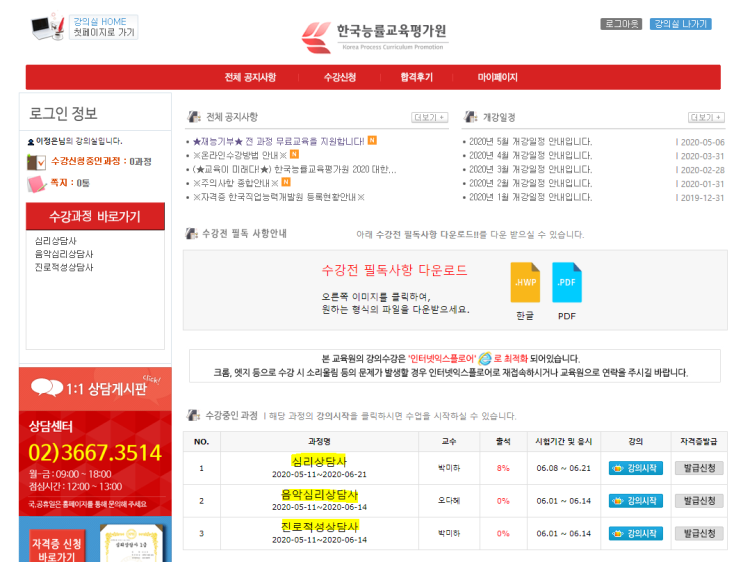Click 발급신청 for 진로적성상담사 row

click(x=699, y=534)
